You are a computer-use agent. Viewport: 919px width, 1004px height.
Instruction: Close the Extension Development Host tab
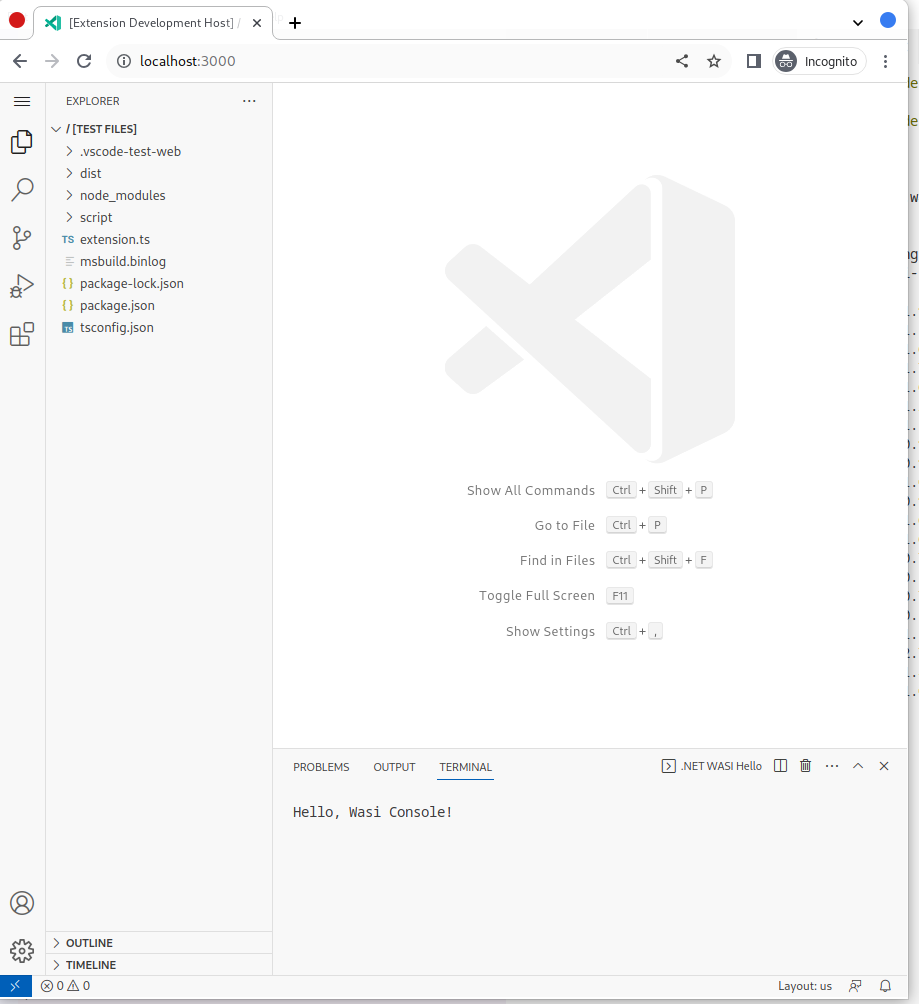[x=257, y=23]
